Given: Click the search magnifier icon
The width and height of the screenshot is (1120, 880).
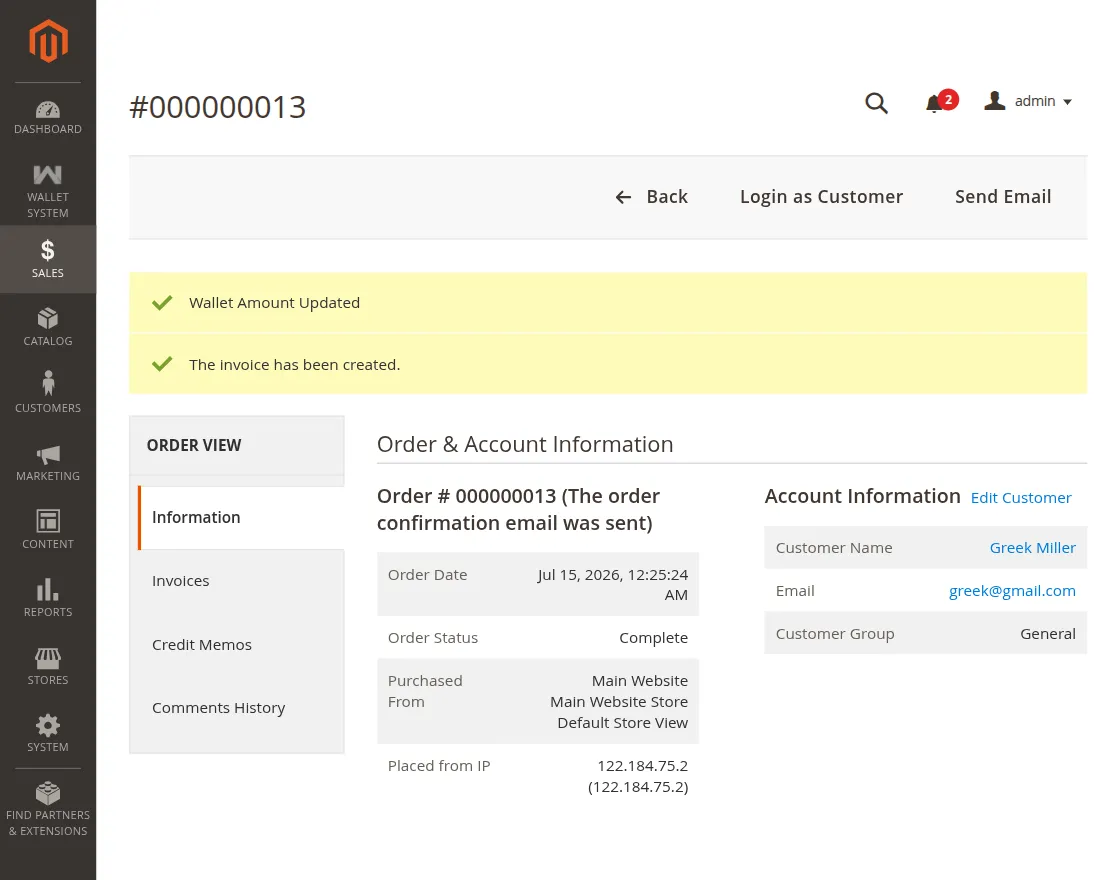Looking at the screenshot, I should tap(876, 103).
